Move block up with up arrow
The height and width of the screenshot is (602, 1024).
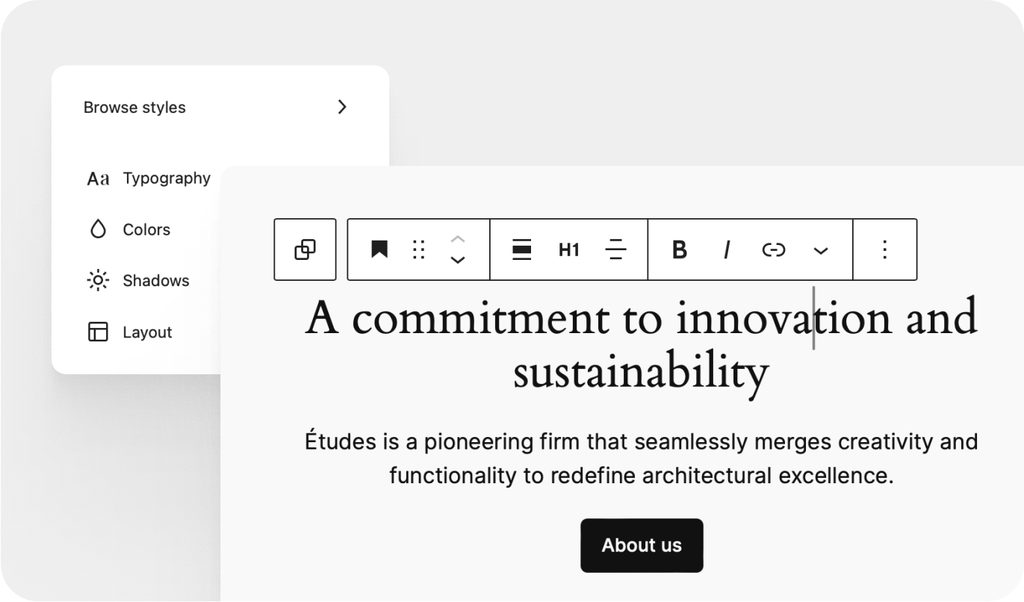[458, 239]
